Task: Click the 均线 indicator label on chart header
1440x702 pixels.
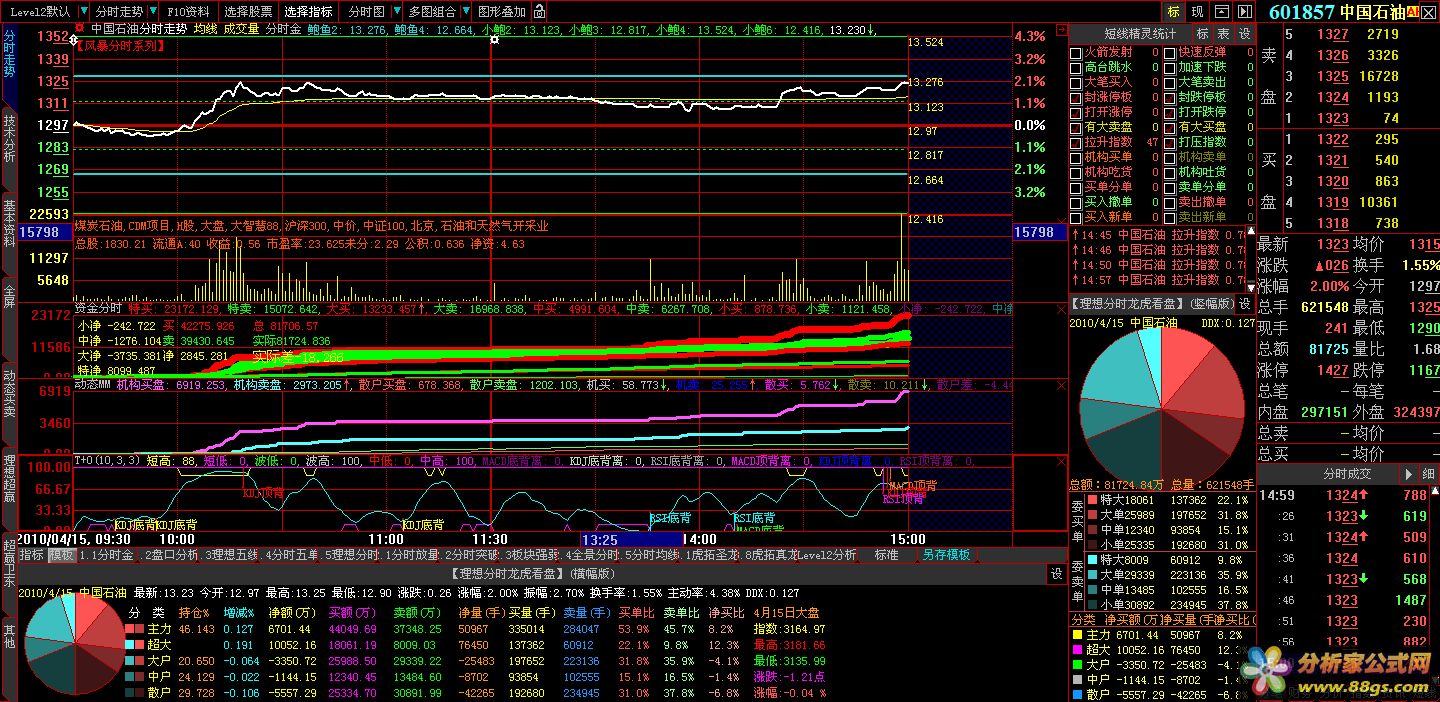Action: (x=205, y=29)
